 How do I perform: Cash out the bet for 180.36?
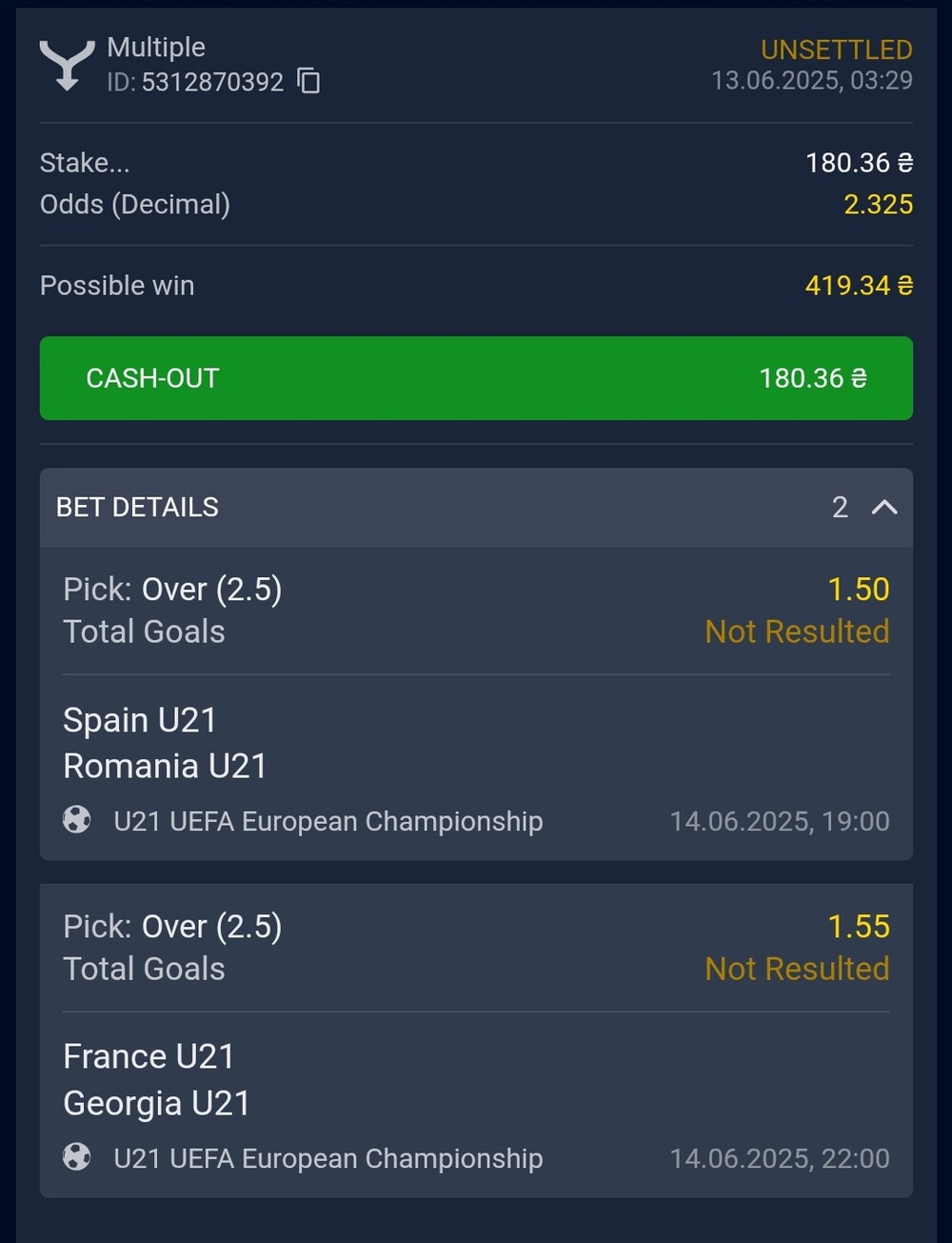coord(476,378)
